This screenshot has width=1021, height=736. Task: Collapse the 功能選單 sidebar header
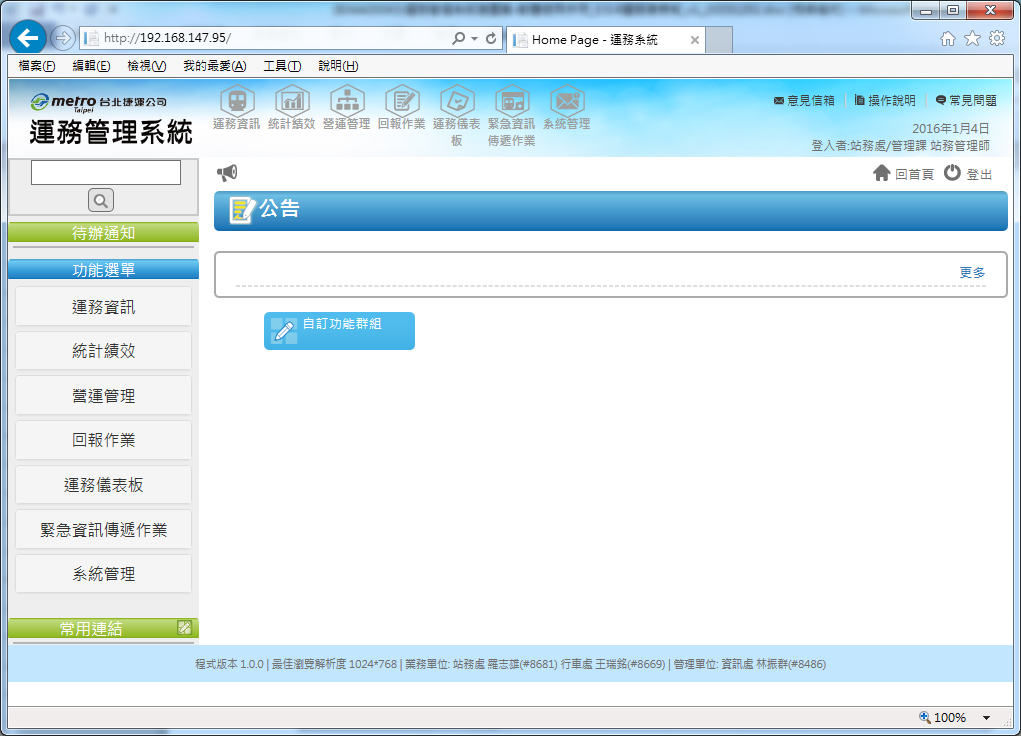tap(103, 270)
